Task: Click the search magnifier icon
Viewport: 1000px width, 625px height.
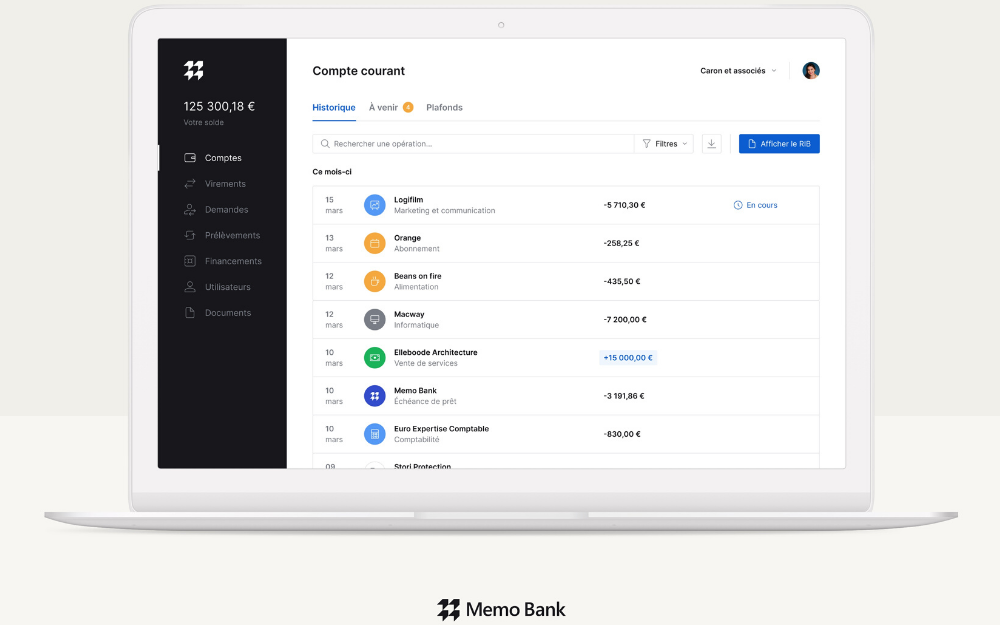Action: tap(325, 143)
